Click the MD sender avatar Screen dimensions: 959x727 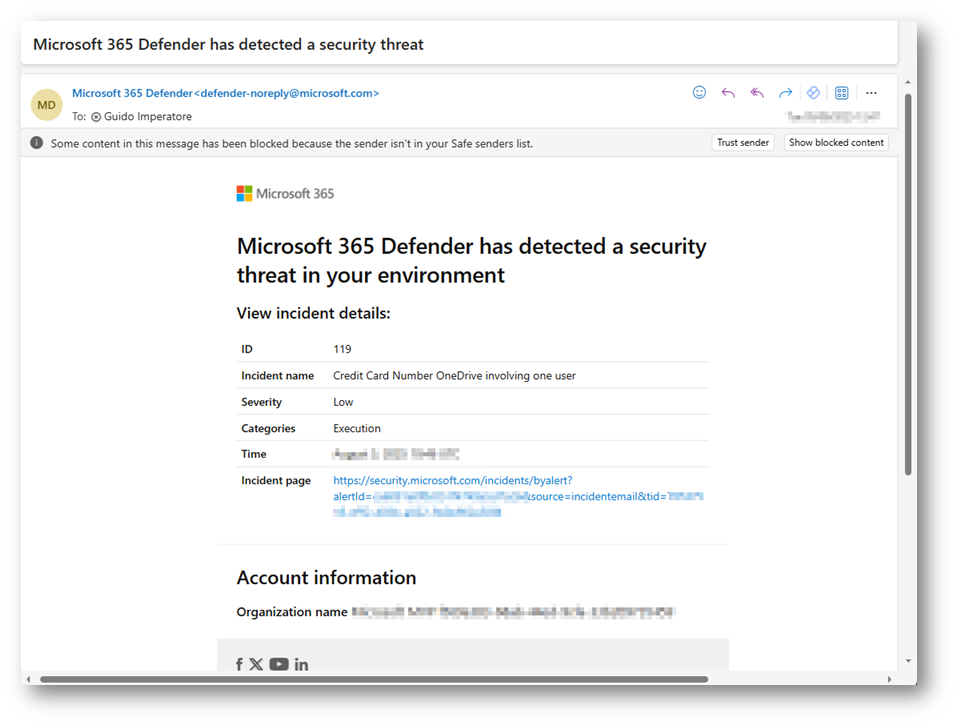pyautogui.click(x=47, y=105)
